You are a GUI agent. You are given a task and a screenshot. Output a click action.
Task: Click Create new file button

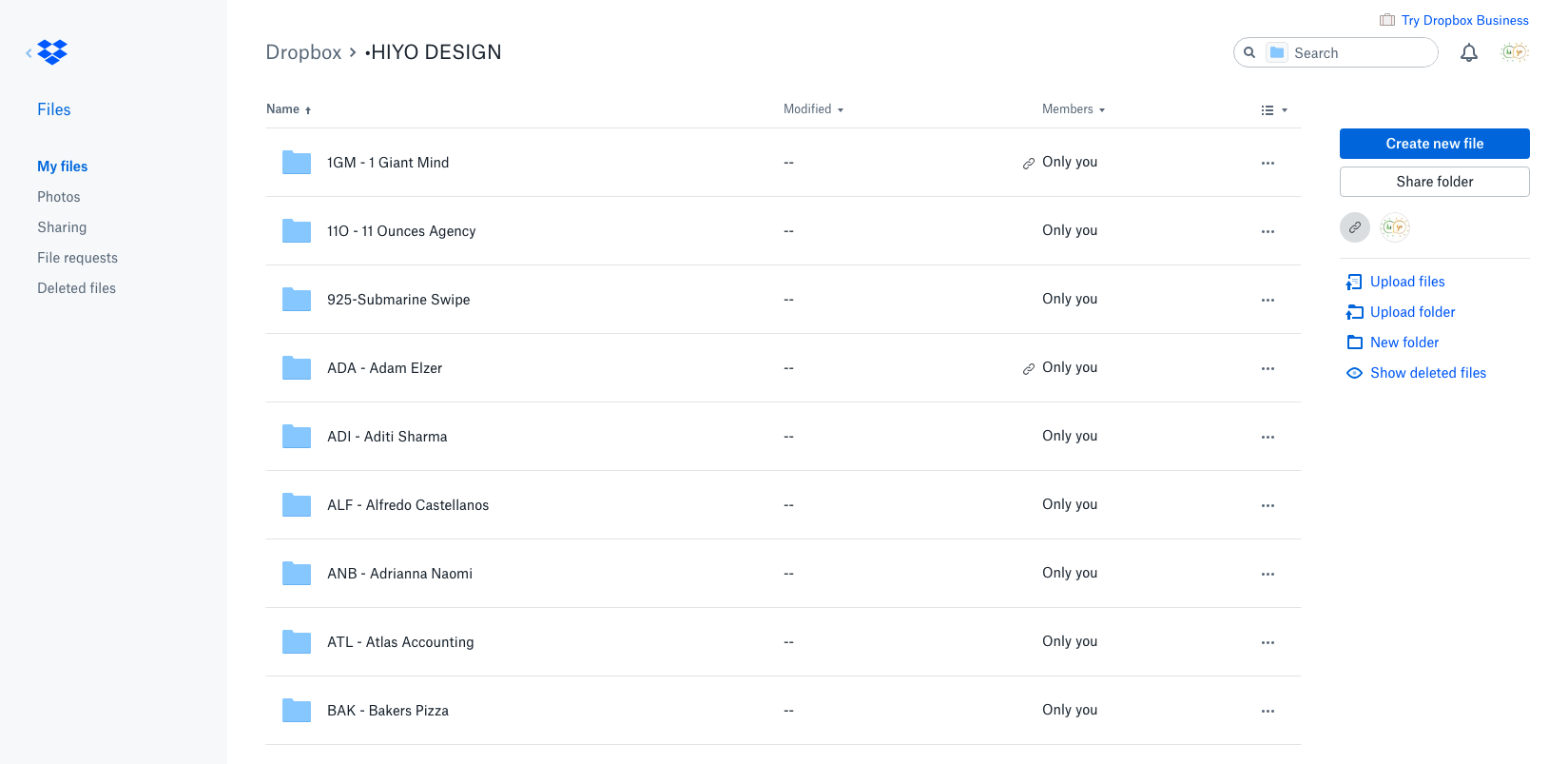pos(1435,144)
